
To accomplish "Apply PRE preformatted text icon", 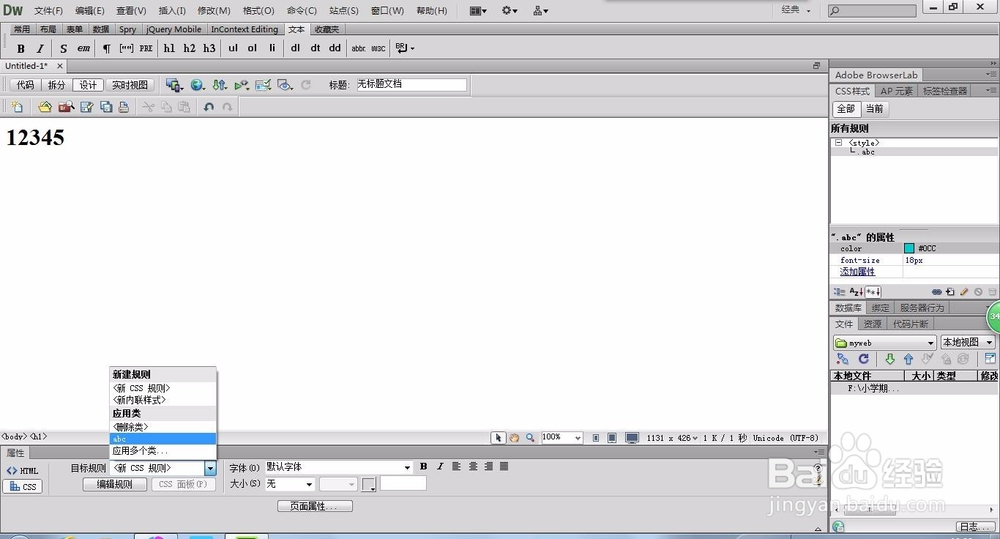I will pos(146,48).
